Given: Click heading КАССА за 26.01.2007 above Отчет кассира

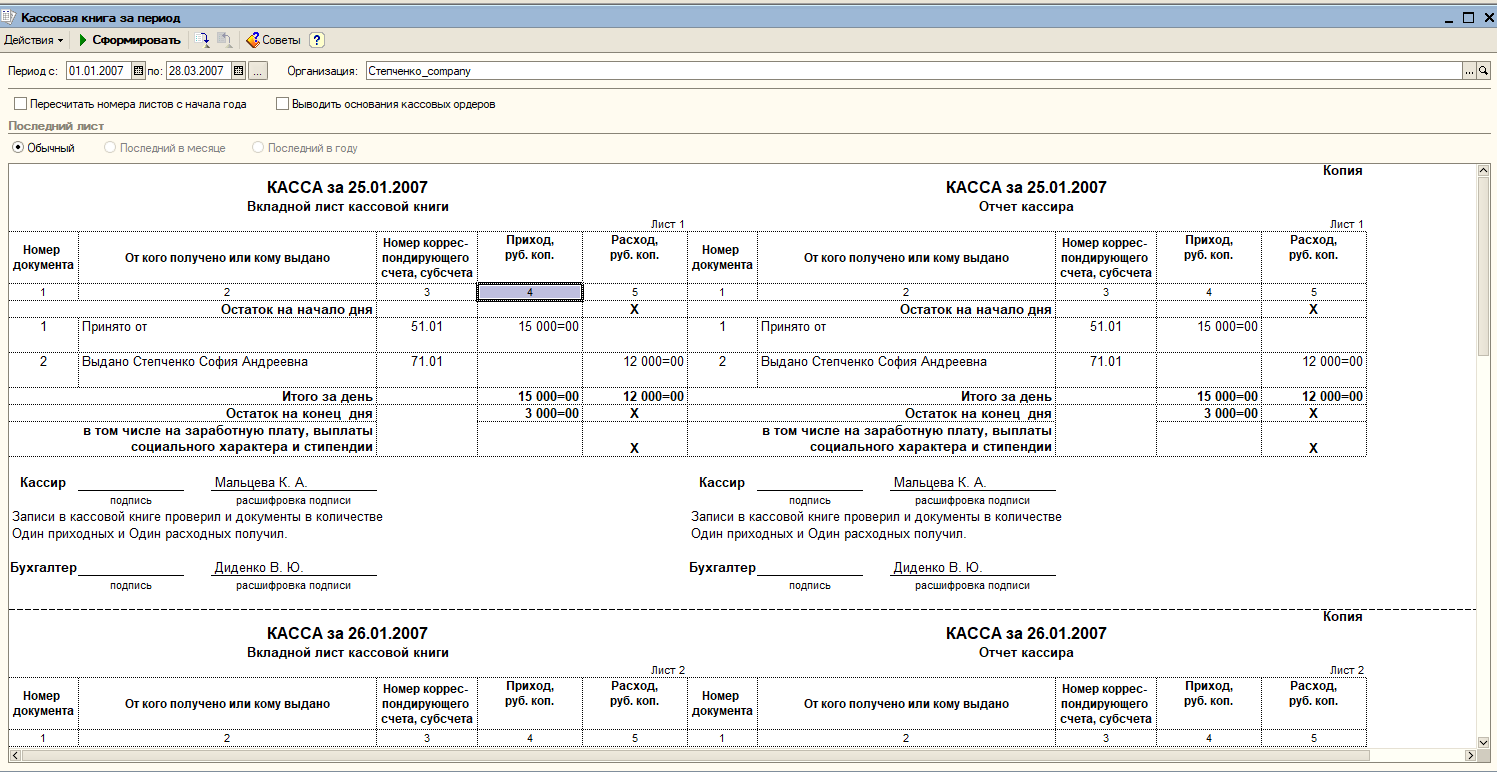Looking at the screenshot, I should click(1026, 633).
